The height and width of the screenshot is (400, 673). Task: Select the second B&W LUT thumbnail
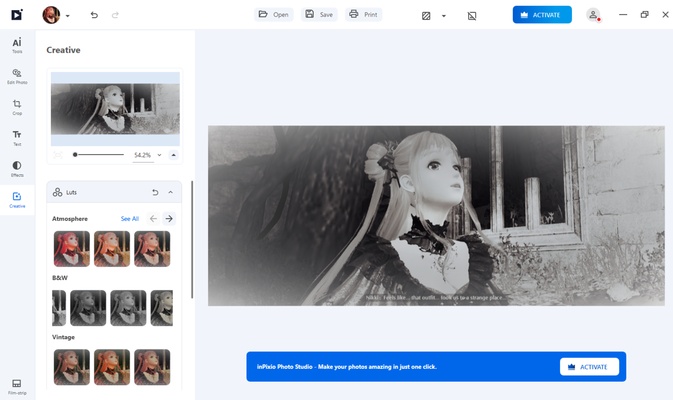tap(88, 308)
